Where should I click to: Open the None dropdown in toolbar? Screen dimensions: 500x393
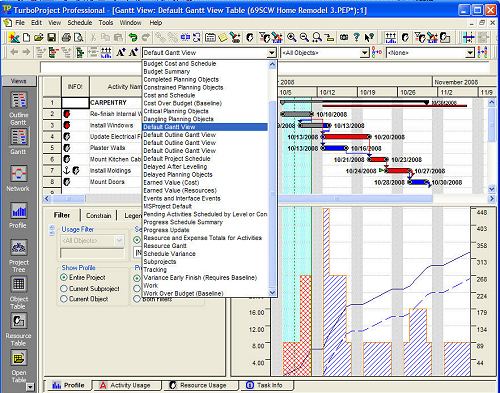pyautogui.click(x=470, y=53)
